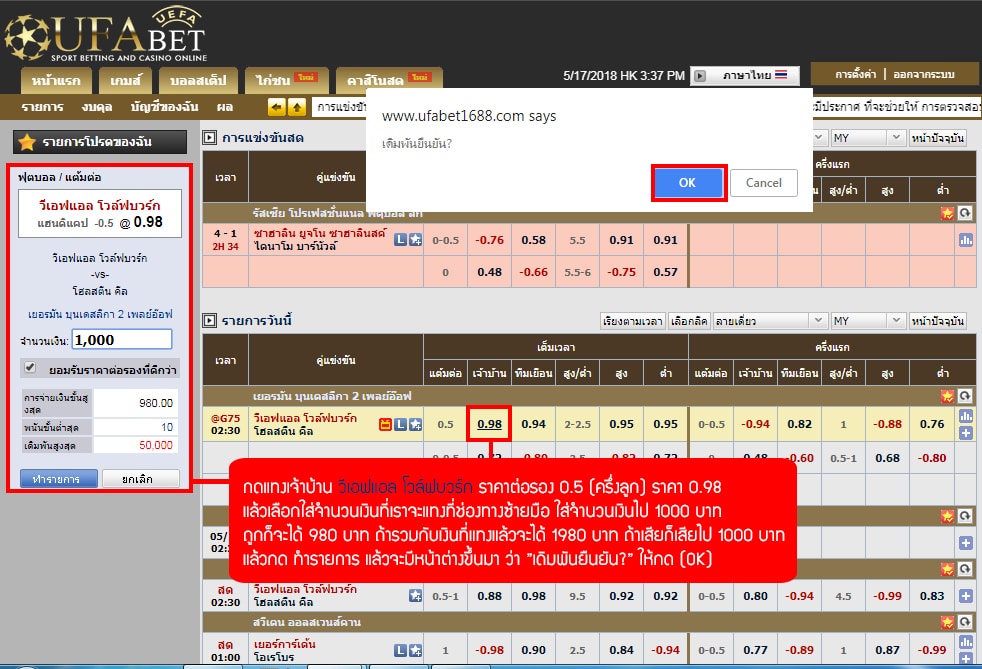Open MY odds dropdown in รายการวันนี้
The width and height of the screenshot is (982, 669).
coord(867,321)
